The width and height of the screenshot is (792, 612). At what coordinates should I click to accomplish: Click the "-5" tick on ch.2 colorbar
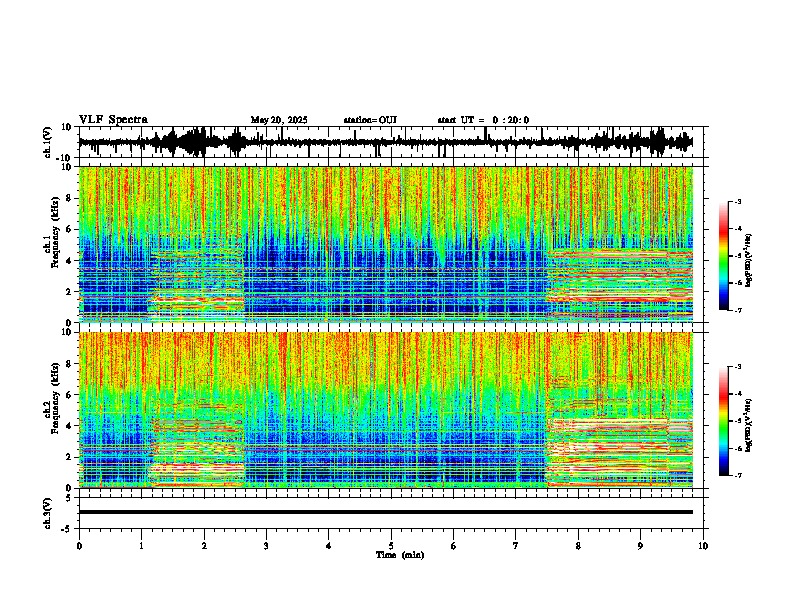[x=738, y=421]
